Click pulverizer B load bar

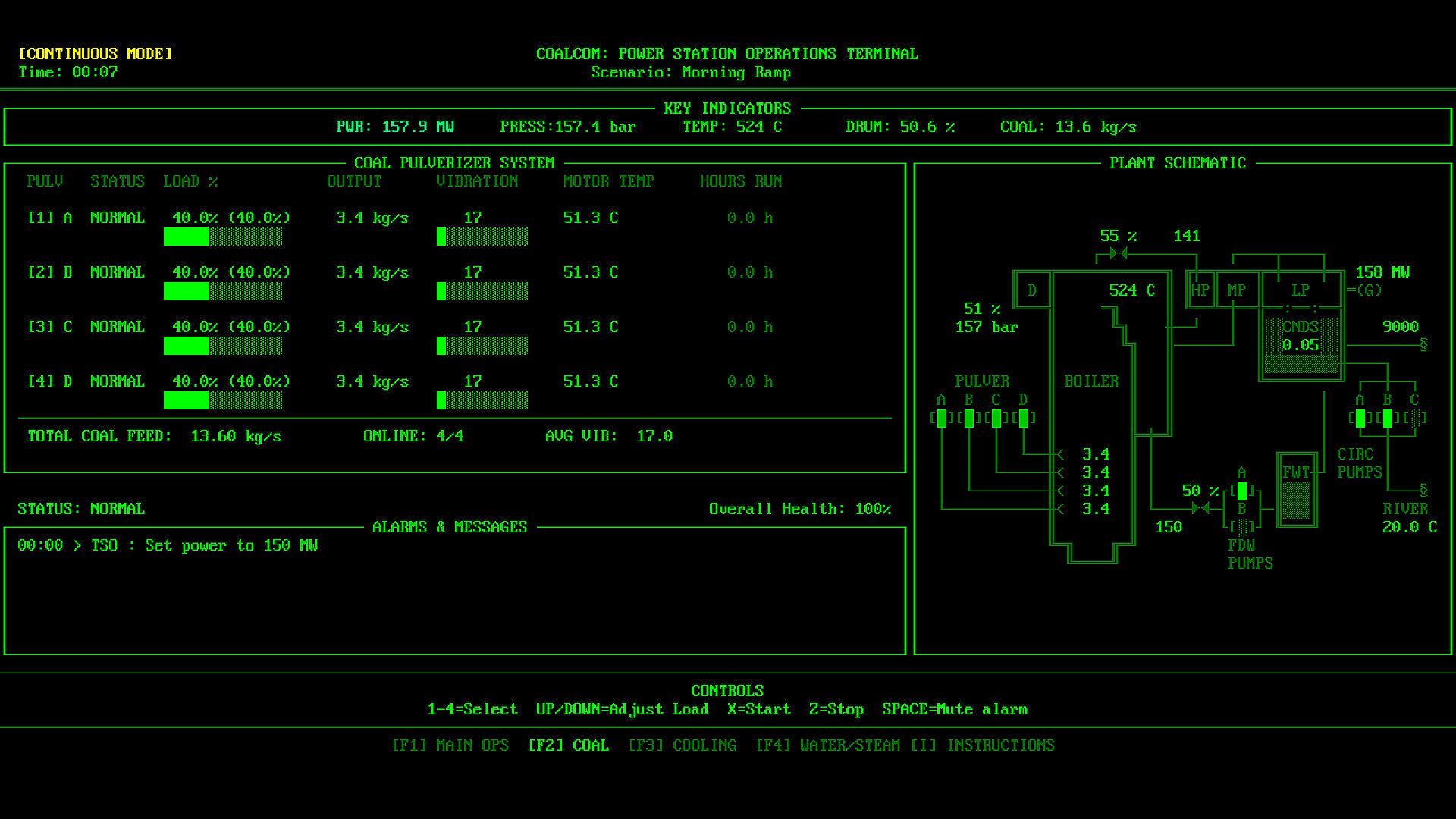(x=223, y=291)
